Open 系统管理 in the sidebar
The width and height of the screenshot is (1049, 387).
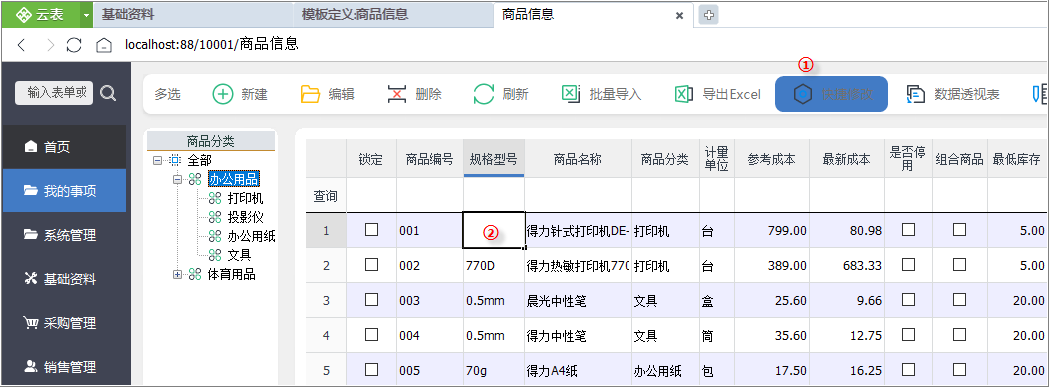coord(64,235)
